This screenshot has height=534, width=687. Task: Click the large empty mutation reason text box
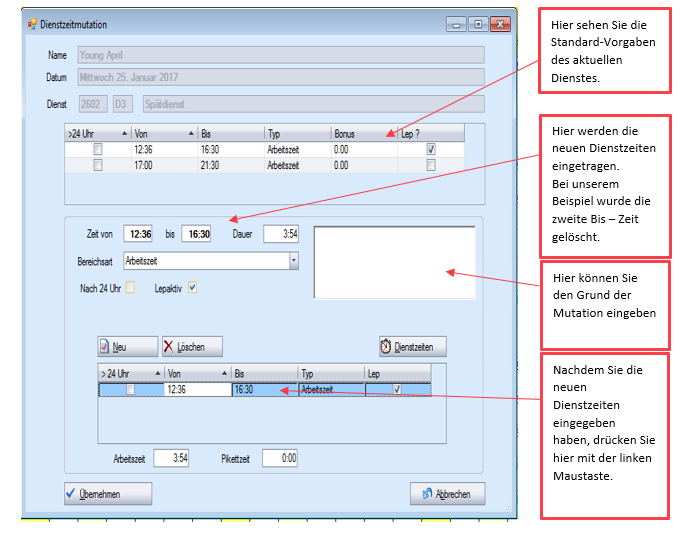pyautogui.click(x=394, y=262)
